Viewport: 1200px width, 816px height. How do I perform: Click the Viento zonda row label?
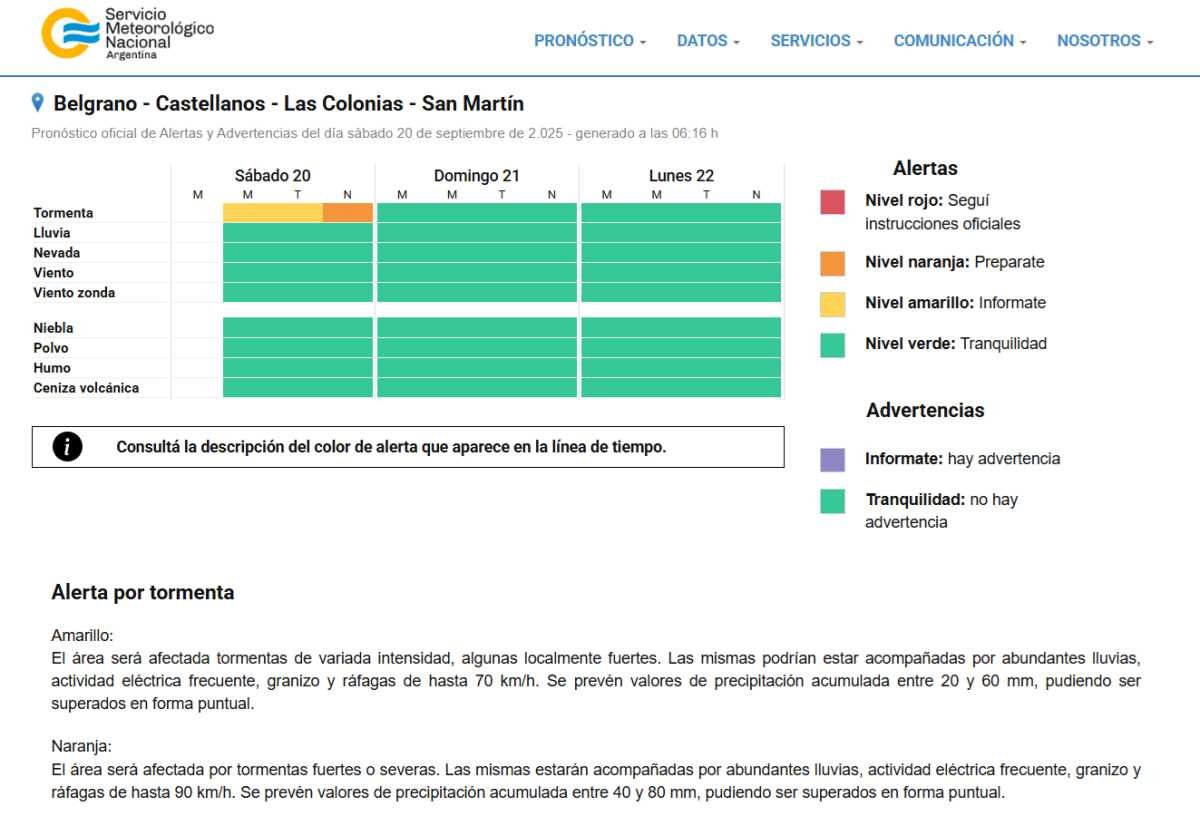point(74,293)
